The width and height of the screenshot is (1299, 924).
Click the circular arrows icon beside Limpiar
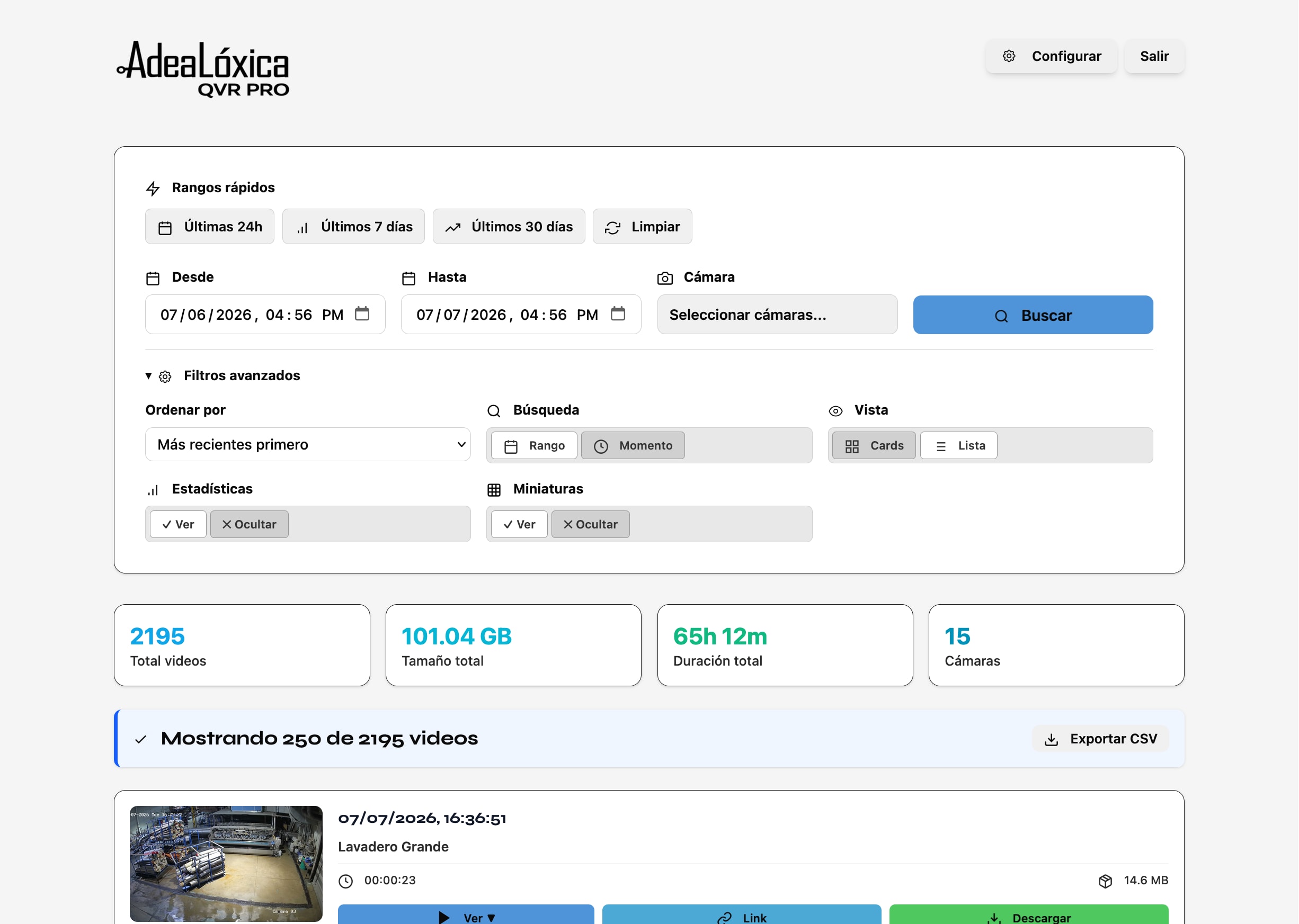point(612,228)
